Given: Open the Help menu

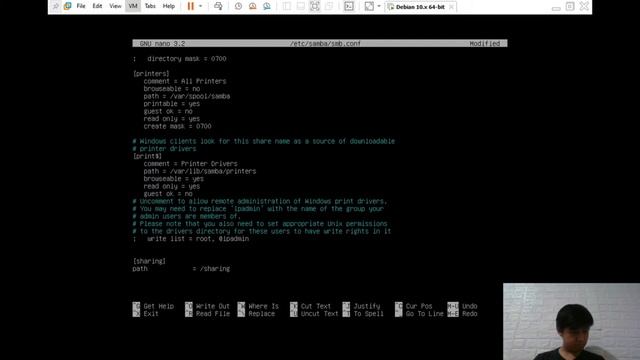Looking at the screenshot, I should (x=169, y=6).
